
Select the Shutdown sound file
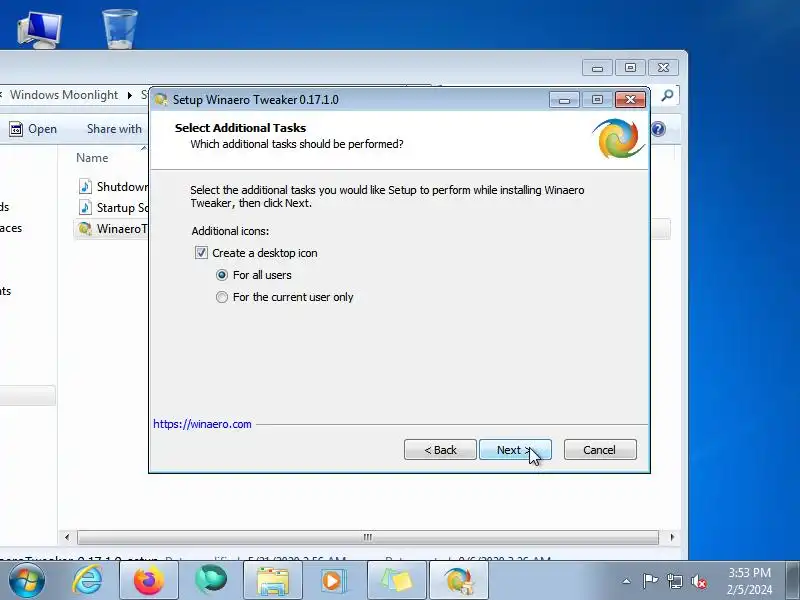point(112,187)
